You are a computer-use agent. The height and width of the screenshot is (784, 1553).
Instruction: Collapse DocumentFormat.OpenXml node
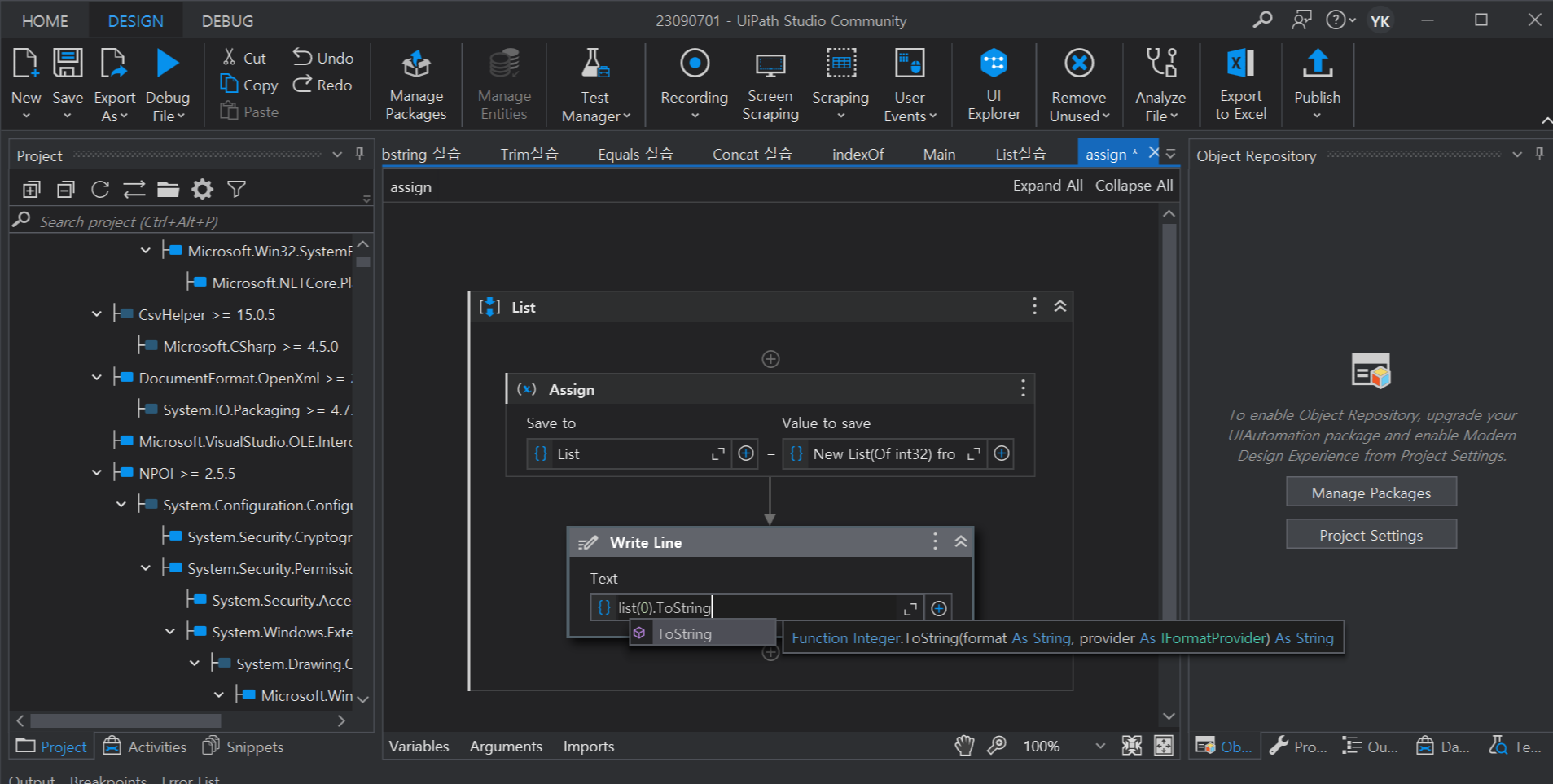[97, 378]
